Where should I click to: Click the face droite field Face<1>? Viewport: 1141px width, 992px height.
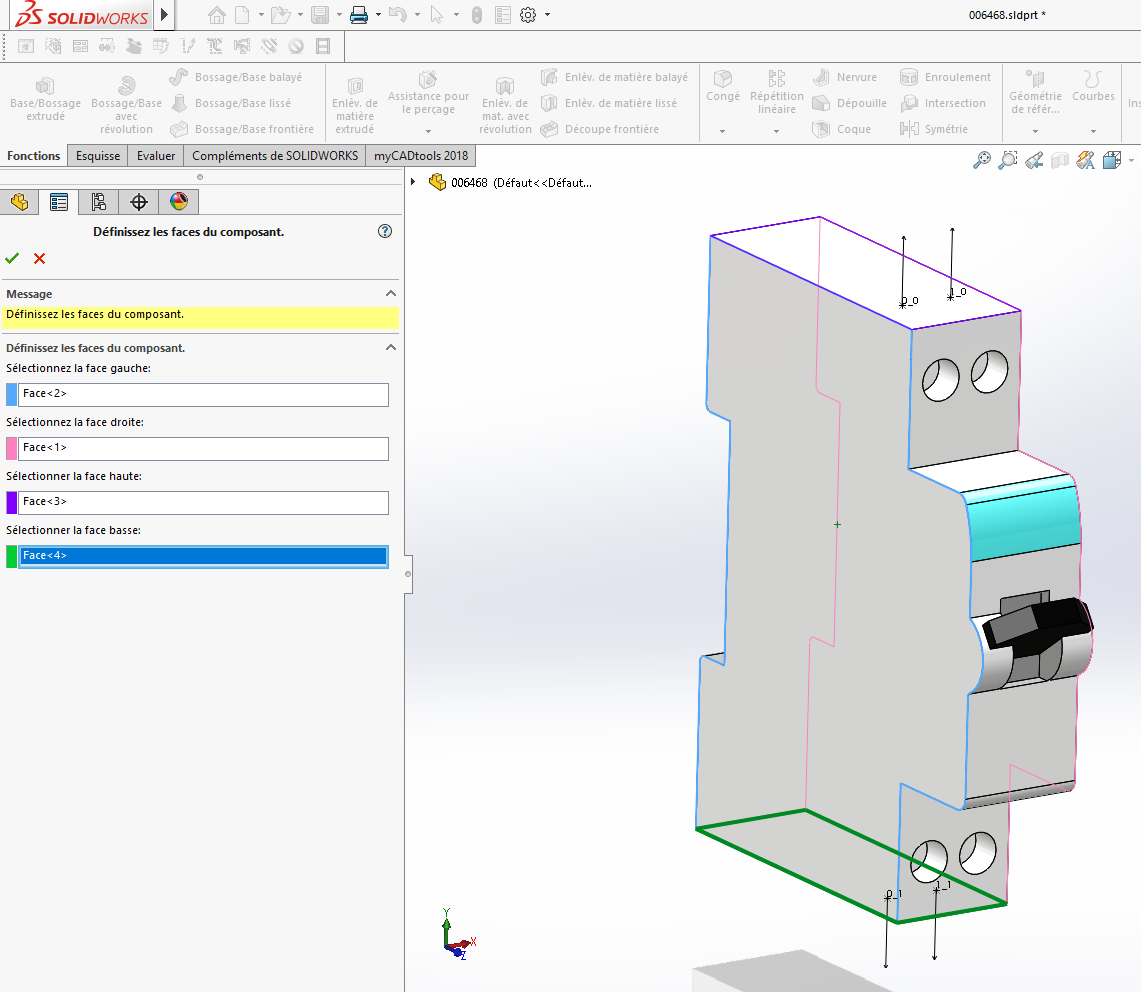(x=203, y=448)
